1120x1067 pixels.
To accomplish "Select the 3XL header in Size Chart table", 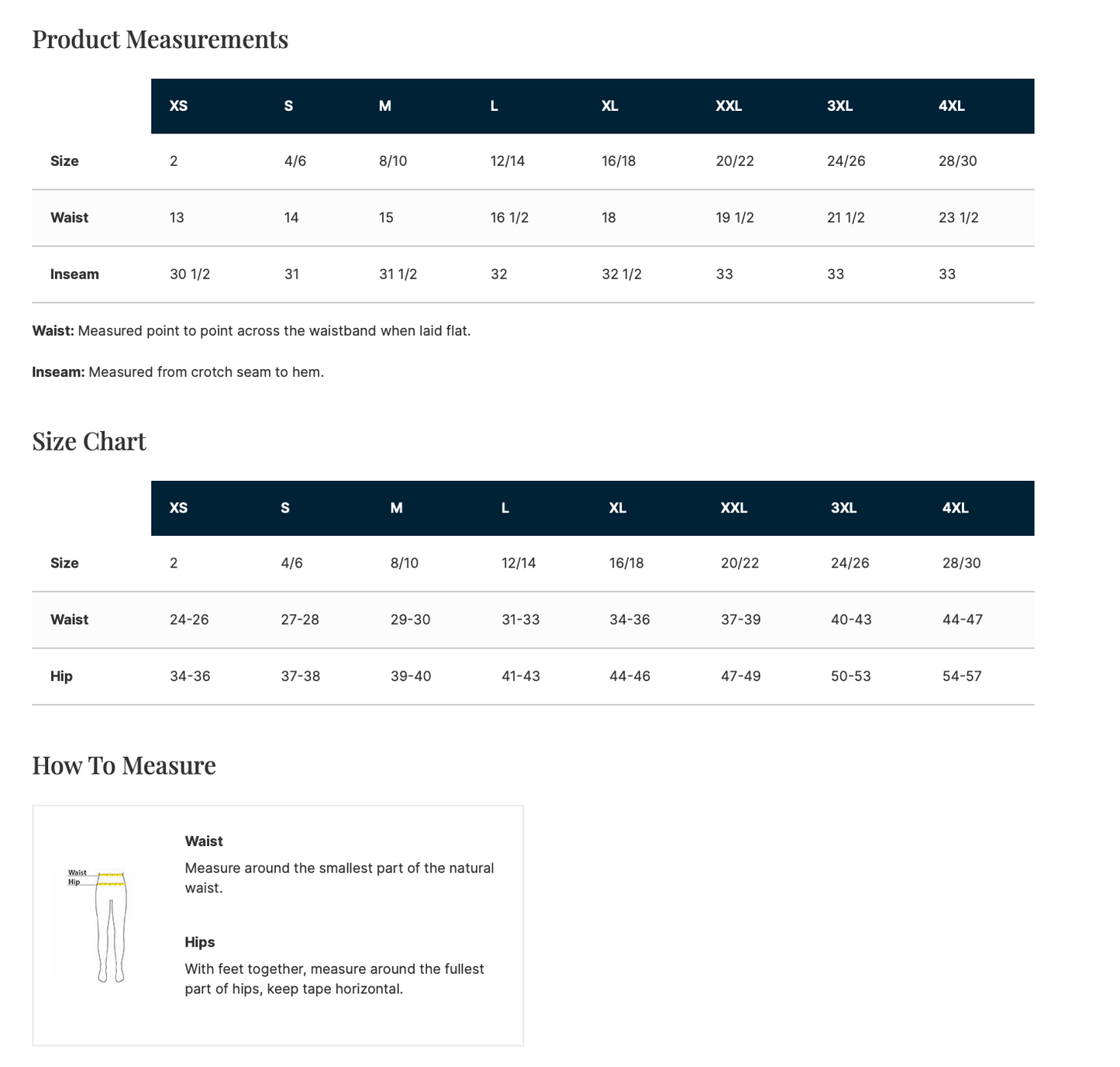I will (x=843, y=508).
